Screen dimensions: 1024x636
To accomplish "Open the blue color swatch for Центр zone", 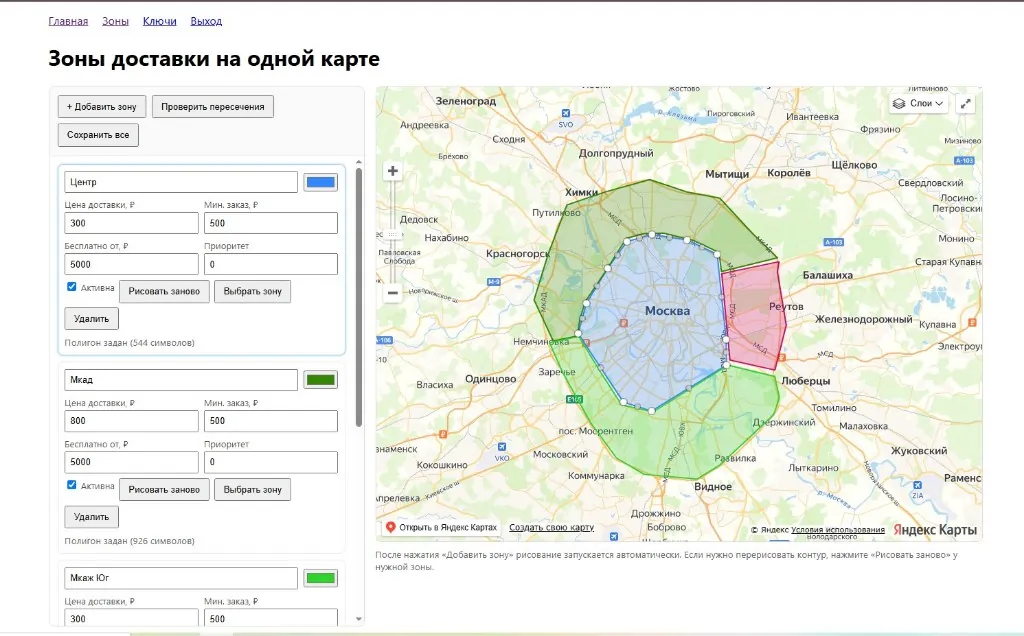I will click(321, 182).
